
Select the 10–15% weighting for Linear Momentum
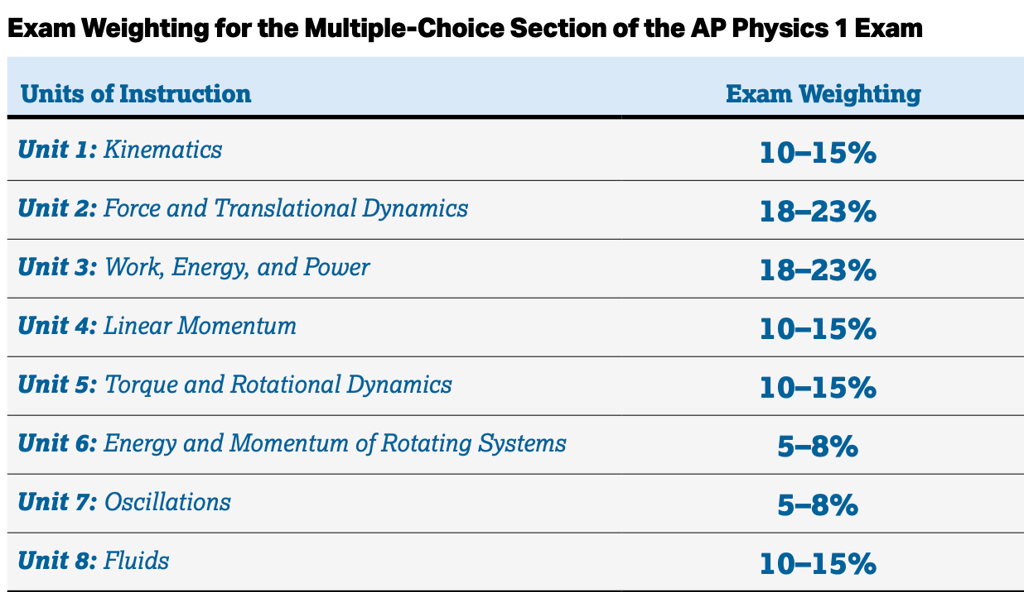[x=818, y=329]
